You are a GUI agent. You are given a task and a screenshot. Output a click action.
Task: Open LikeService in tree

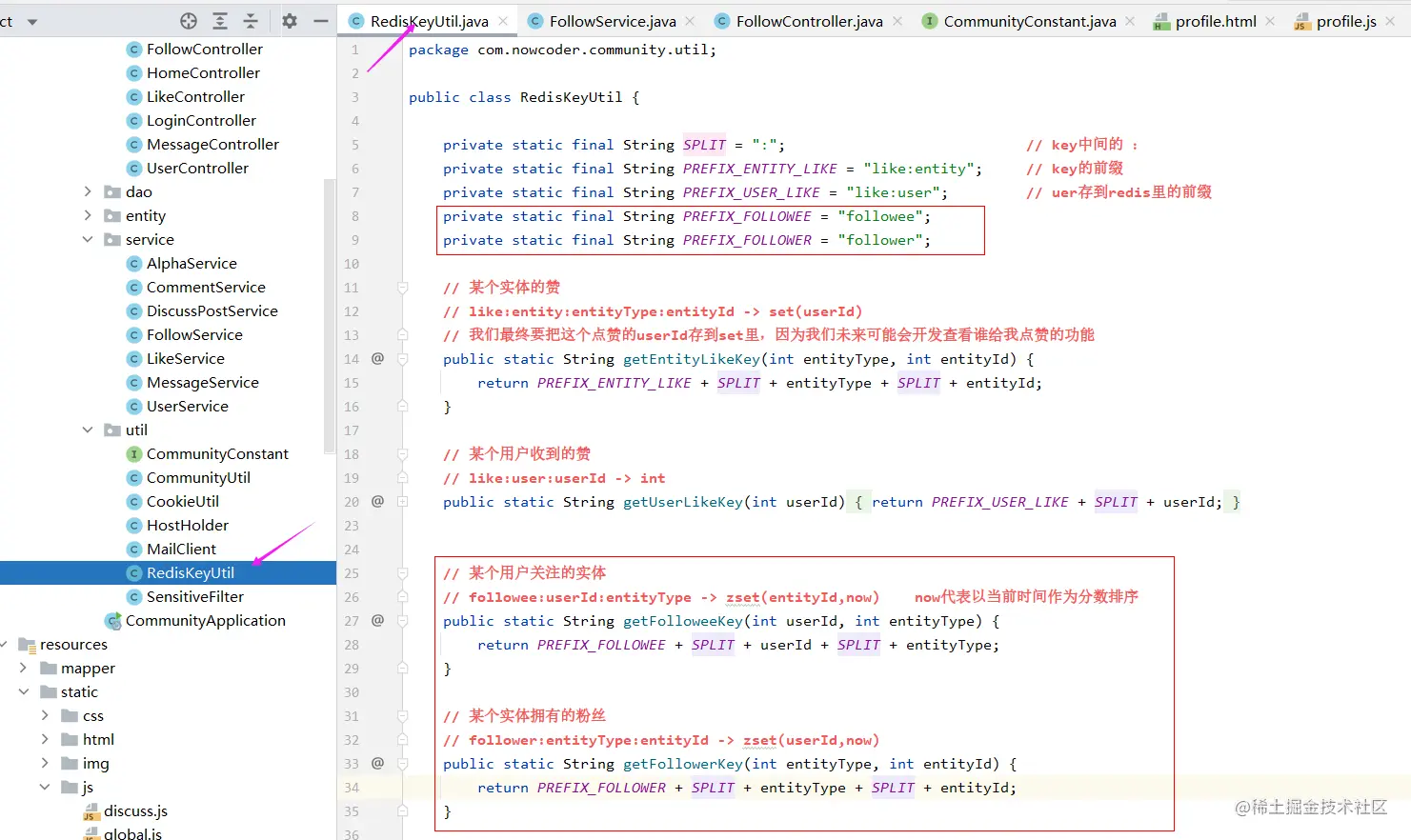186,358
